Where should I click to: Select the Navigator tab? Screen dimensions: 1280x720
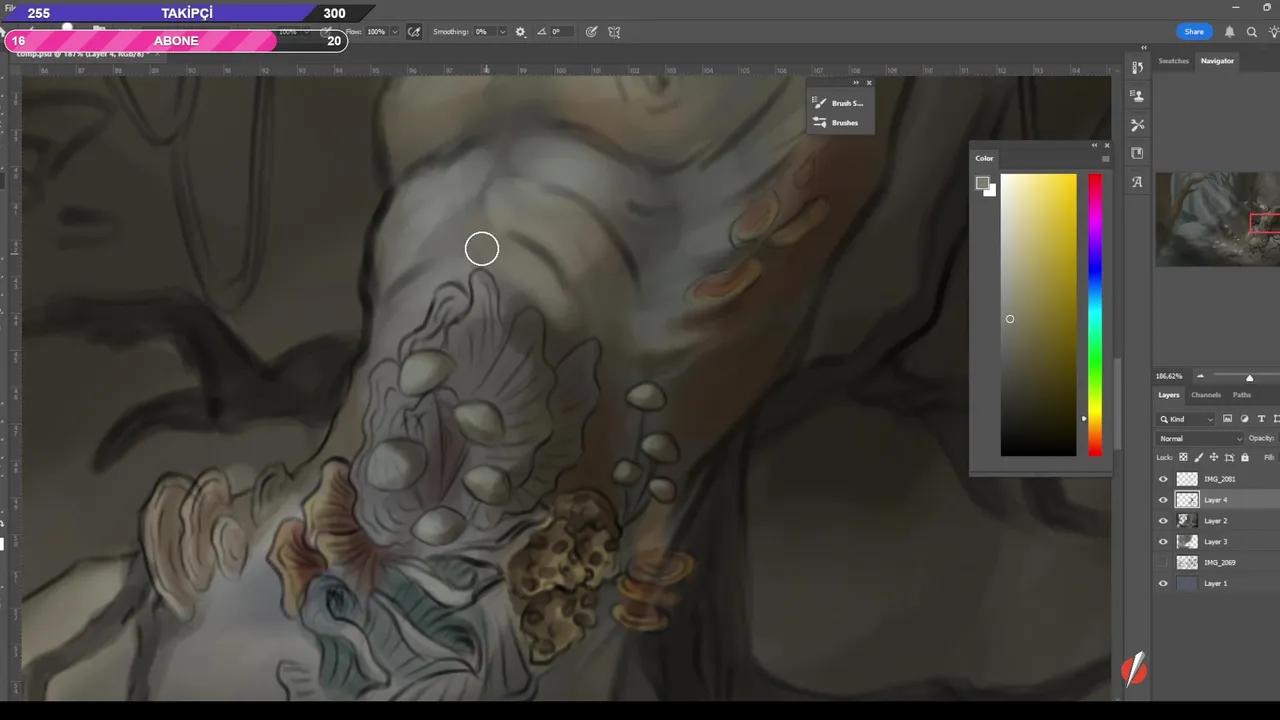coord(1217,61)
